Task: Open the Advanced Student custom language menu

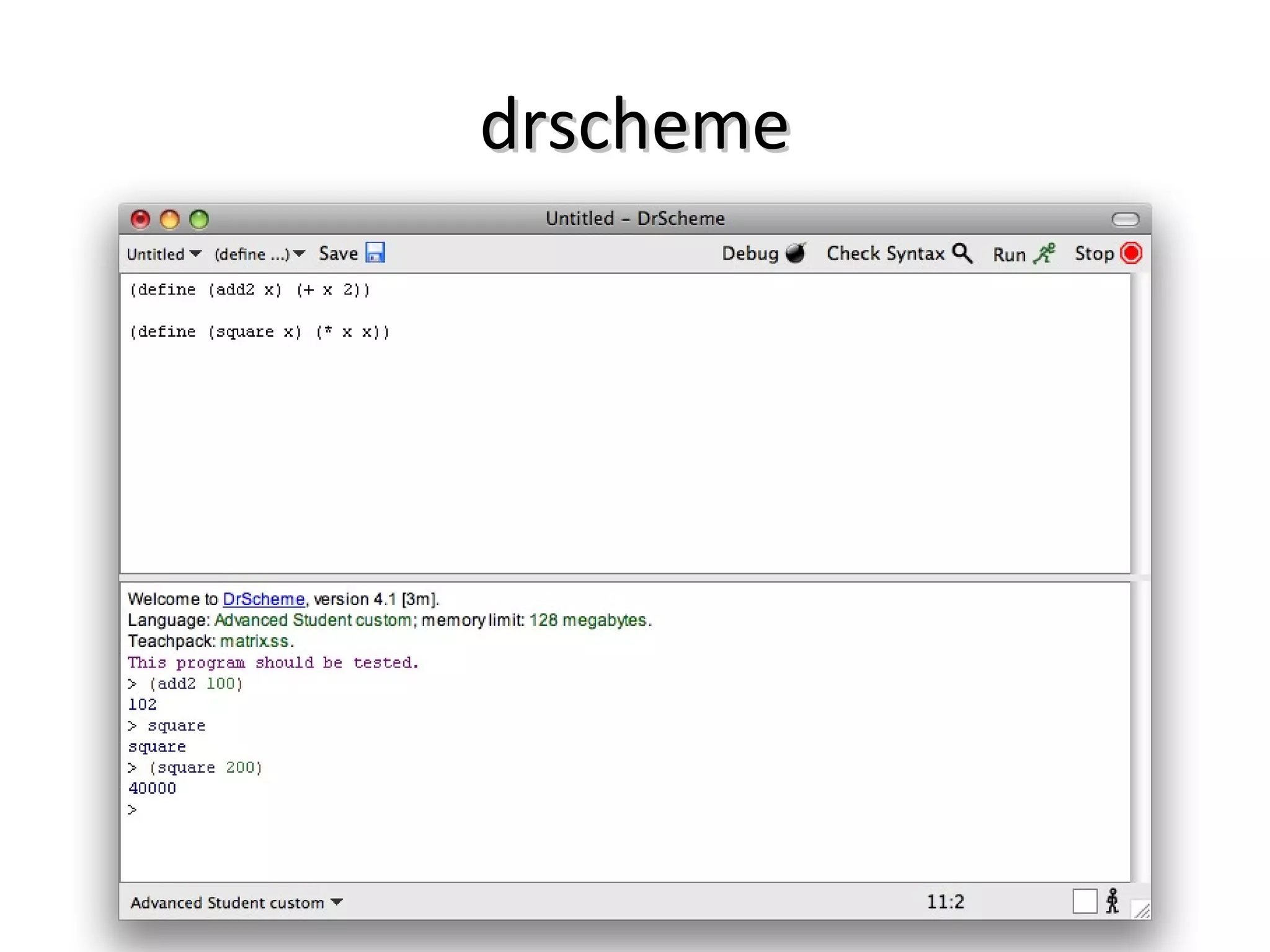Action: pos(236,902)
